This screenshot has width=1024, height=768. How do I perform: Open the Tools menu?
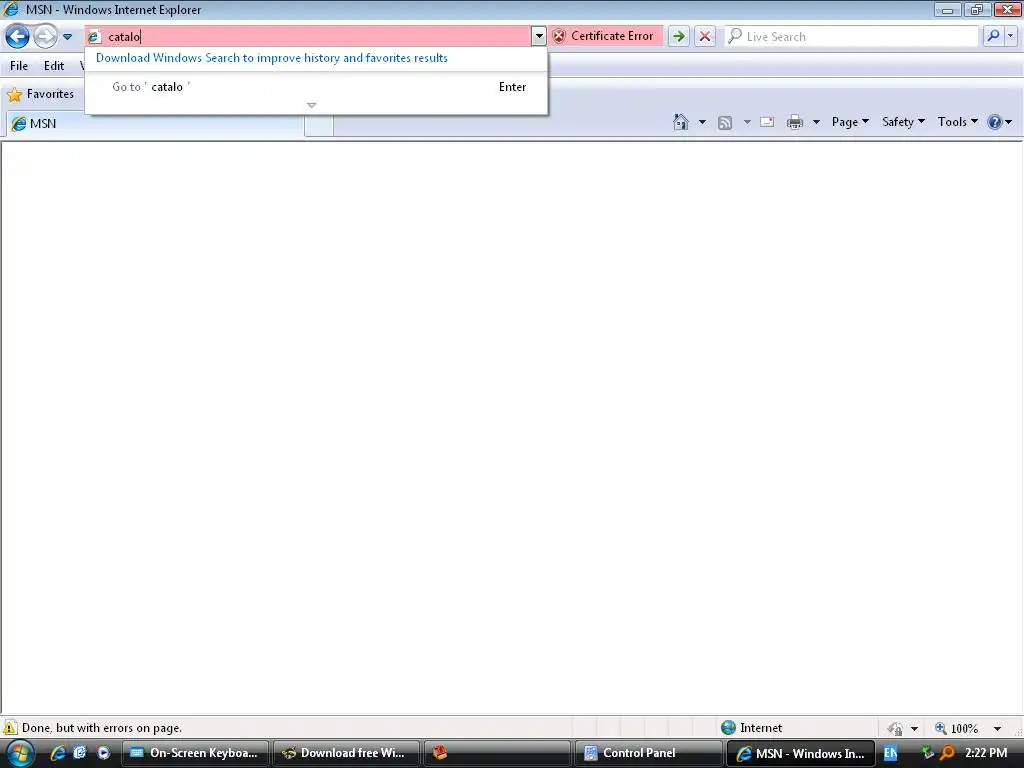click(x=957, y=122)
